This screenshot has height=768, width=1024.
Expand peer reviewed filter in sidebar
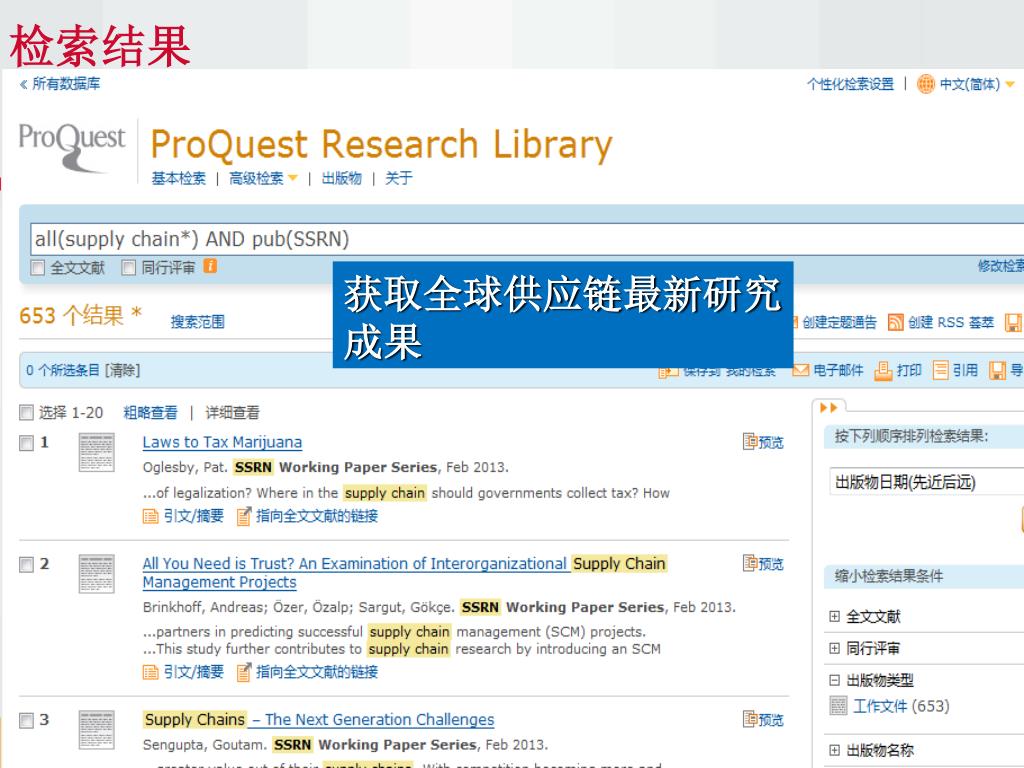(x=834, y=648)
